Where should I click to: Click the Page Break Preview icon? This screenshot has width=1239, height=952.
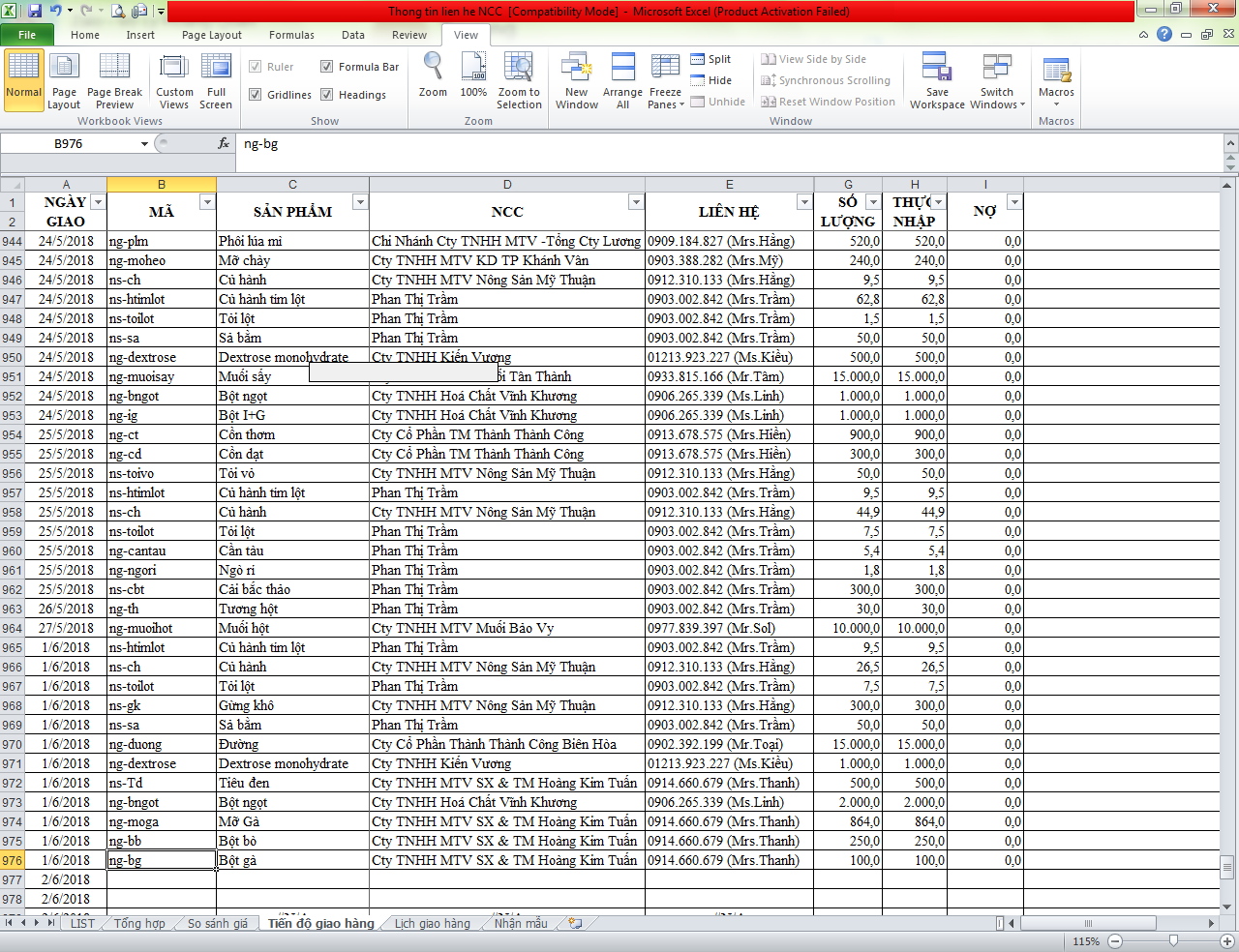coord(114,70)
